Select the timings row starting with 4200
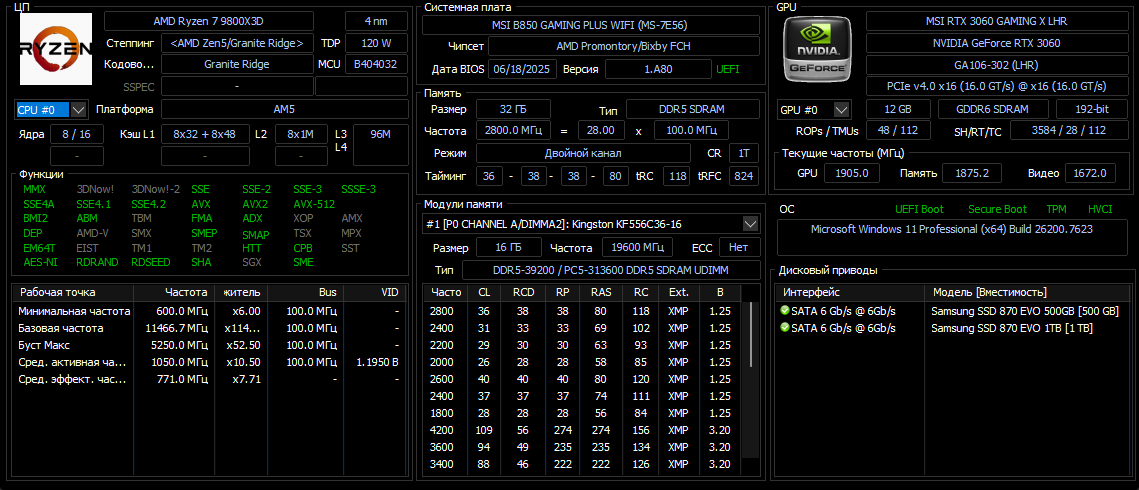The height and width of the screenshot is (490, 1139). [582, 430]
